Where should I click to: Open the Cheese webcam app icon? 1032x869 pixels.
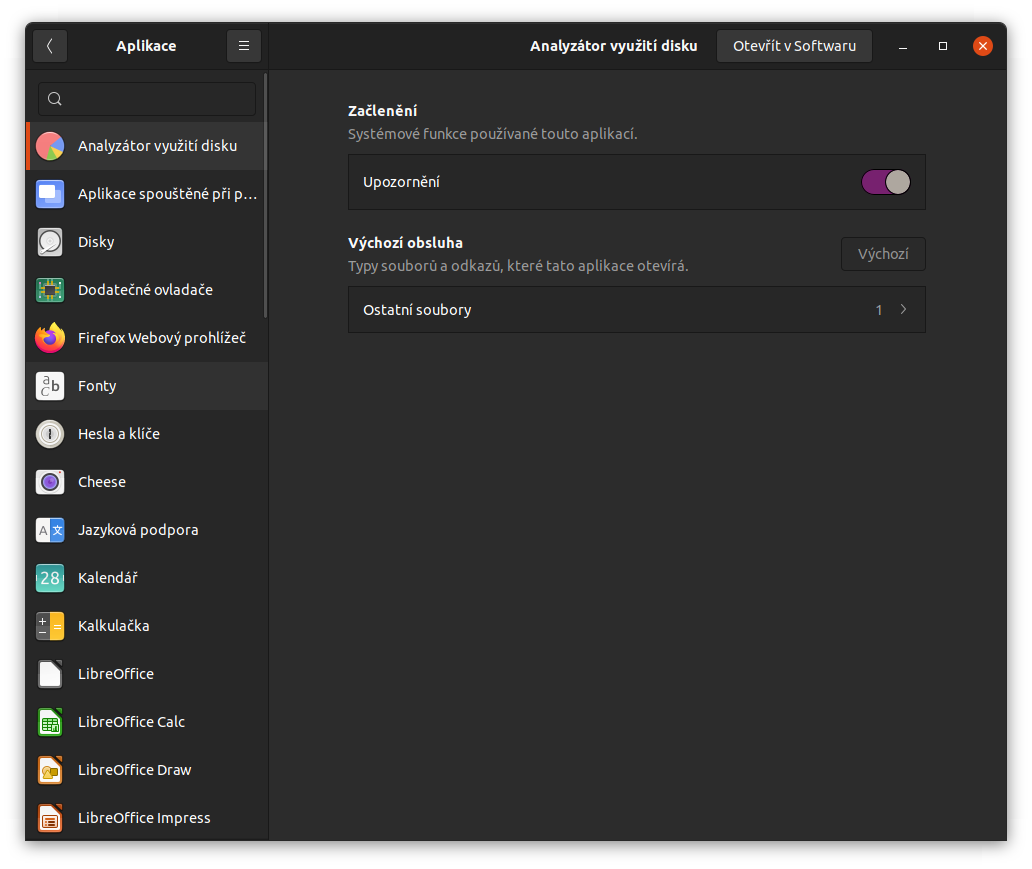click(50, 482)
